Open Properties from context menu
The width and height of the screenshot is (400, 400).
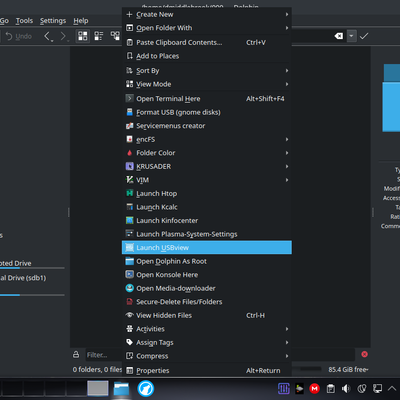click(x=207, y=370)
